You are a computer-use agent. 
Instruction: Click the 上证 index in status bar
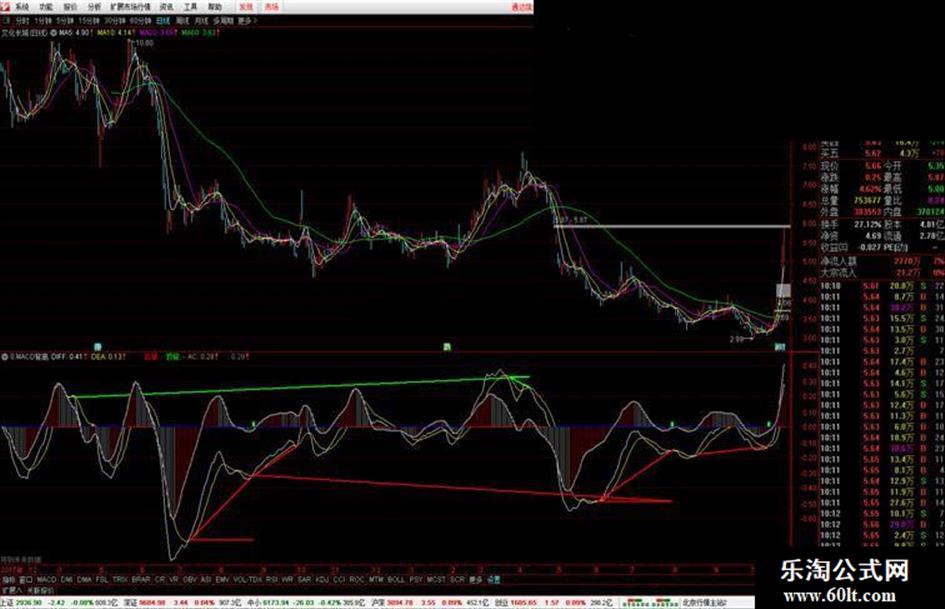pyautogui.click(x=7, y=602)
